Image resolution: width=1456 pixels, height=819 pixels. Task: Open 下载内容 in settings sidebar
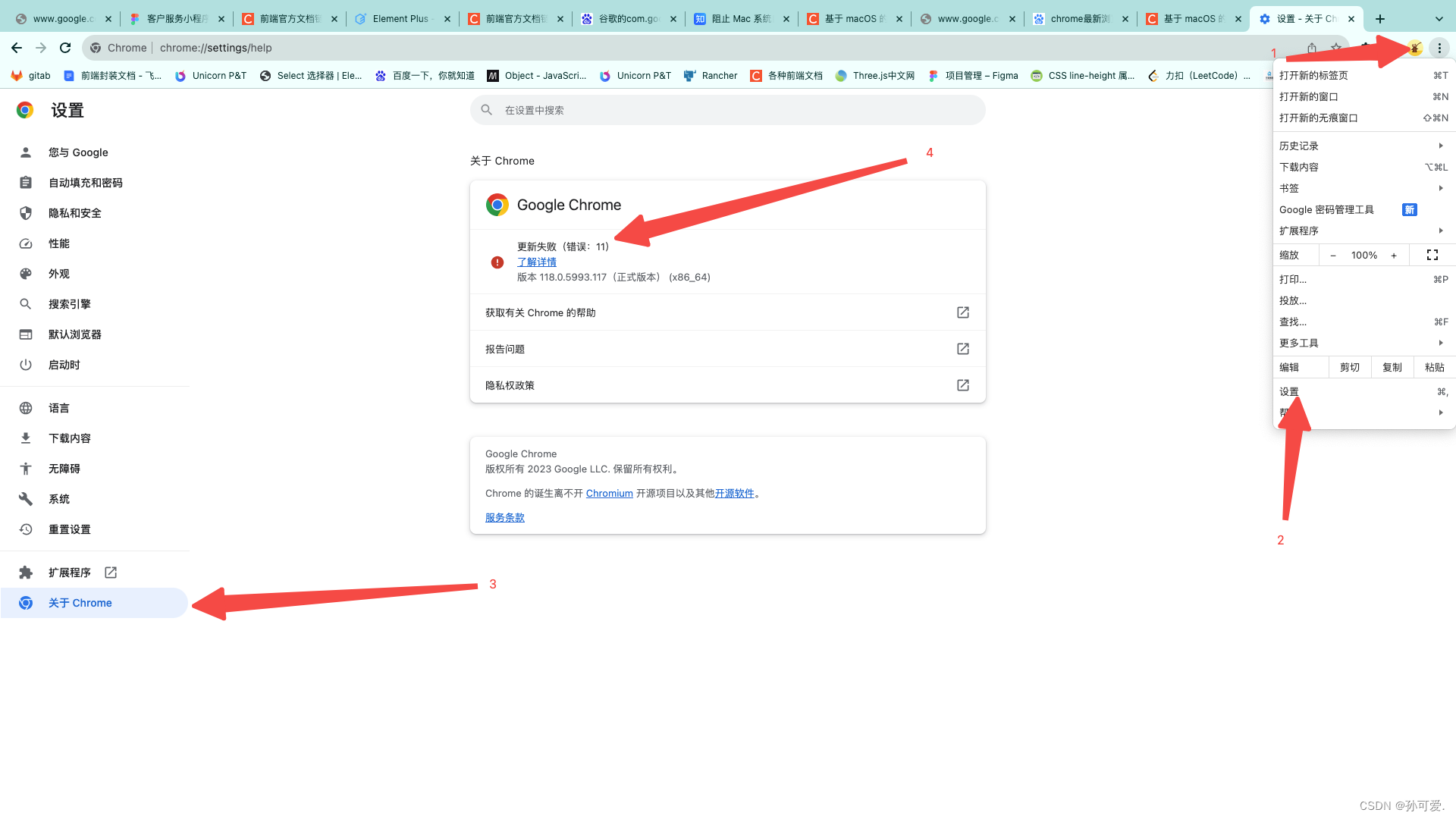pyautogui.click(x=94, y=438)
